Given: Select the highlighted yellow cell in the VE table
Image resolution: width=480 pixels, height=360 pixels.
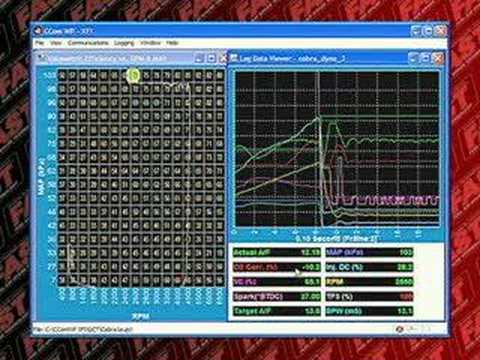Looking at the screenshot, I should [134, 75].
